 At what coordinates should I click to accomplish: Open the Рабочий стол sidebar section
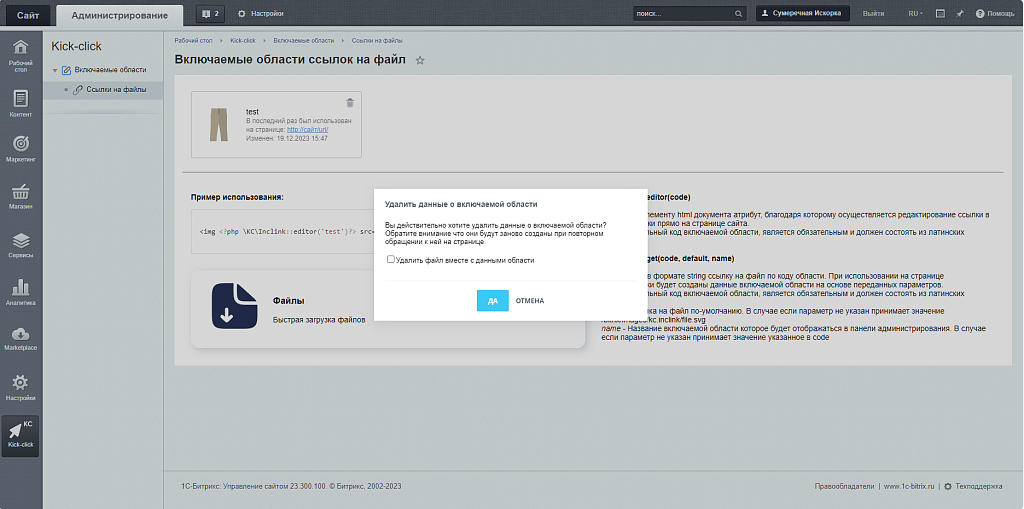(x=21, y=55)
